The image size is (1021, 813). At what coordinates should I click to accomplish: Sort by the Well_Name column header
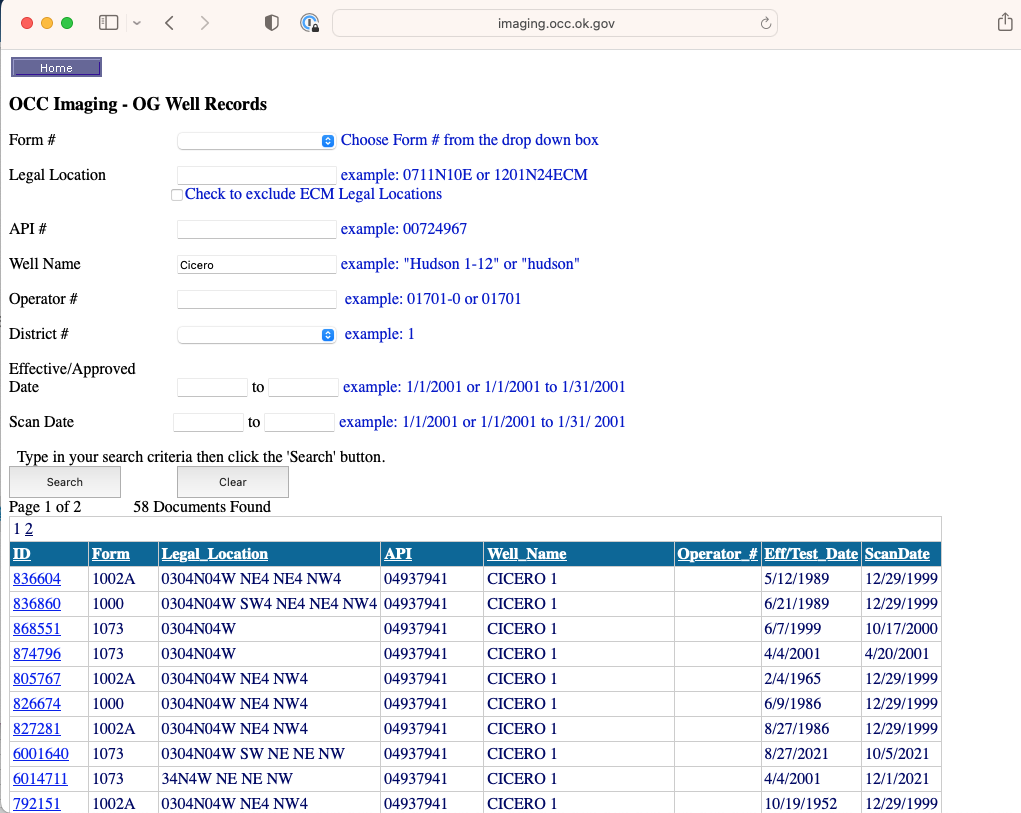527,554
